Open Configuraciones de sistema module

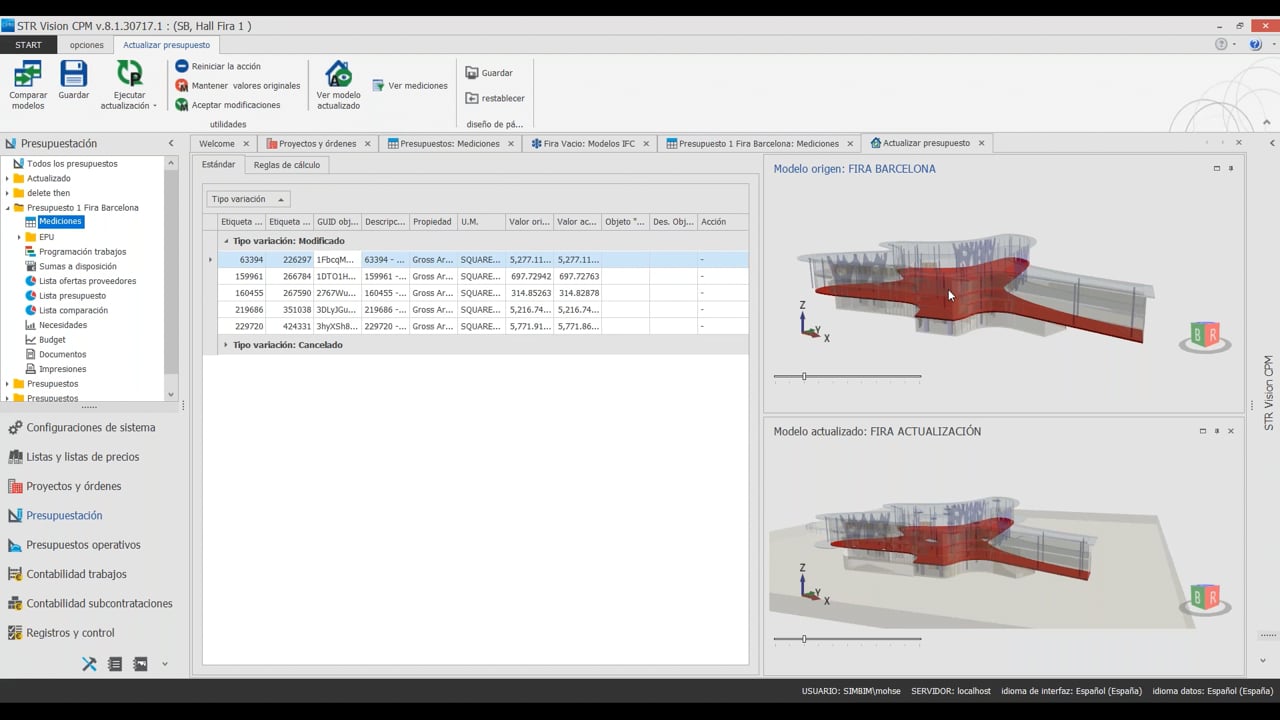pyautogui.click(x=91, y=427)
